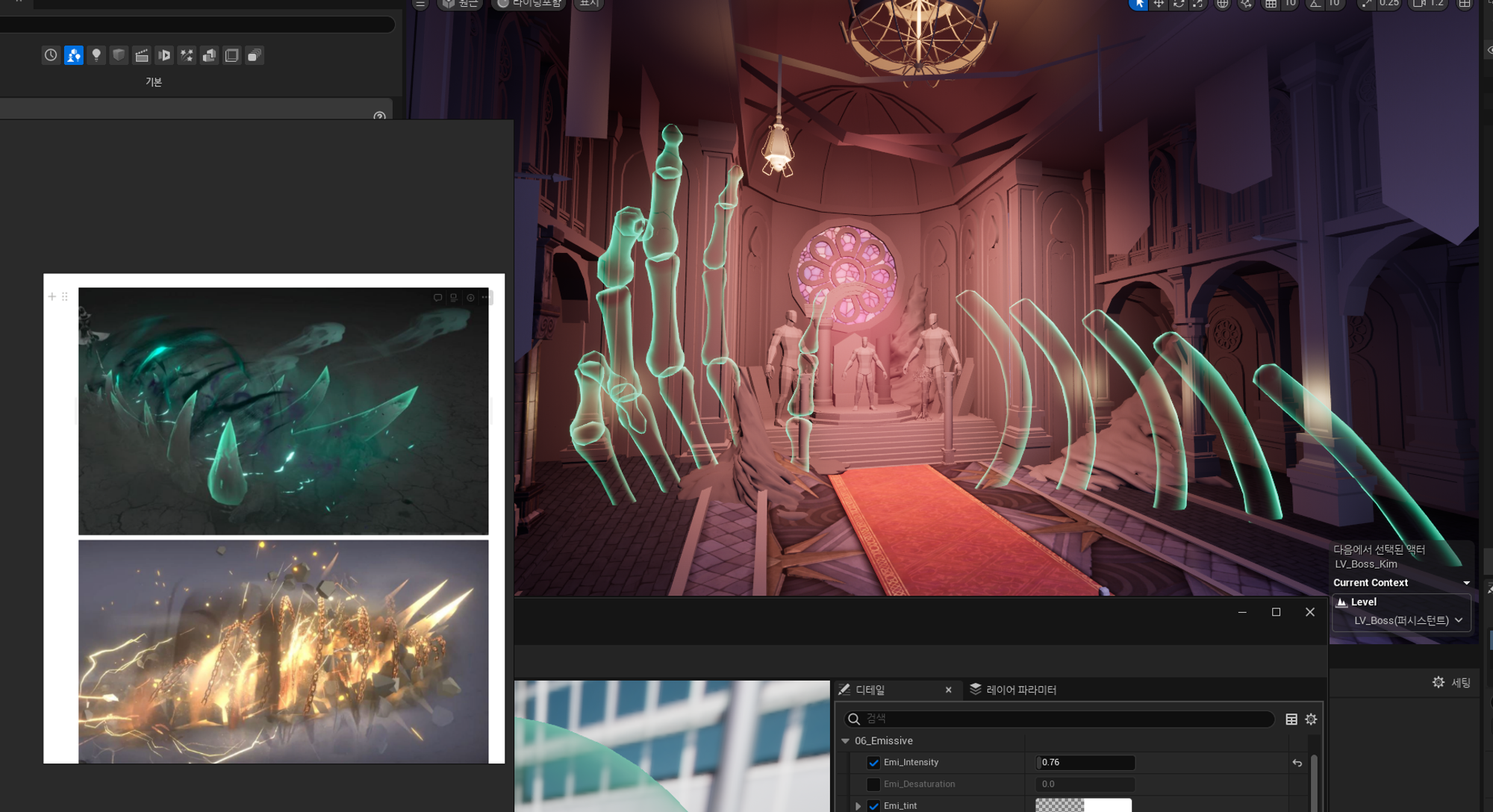Open the Emi_tint color swatch

tap(1083, 805)
